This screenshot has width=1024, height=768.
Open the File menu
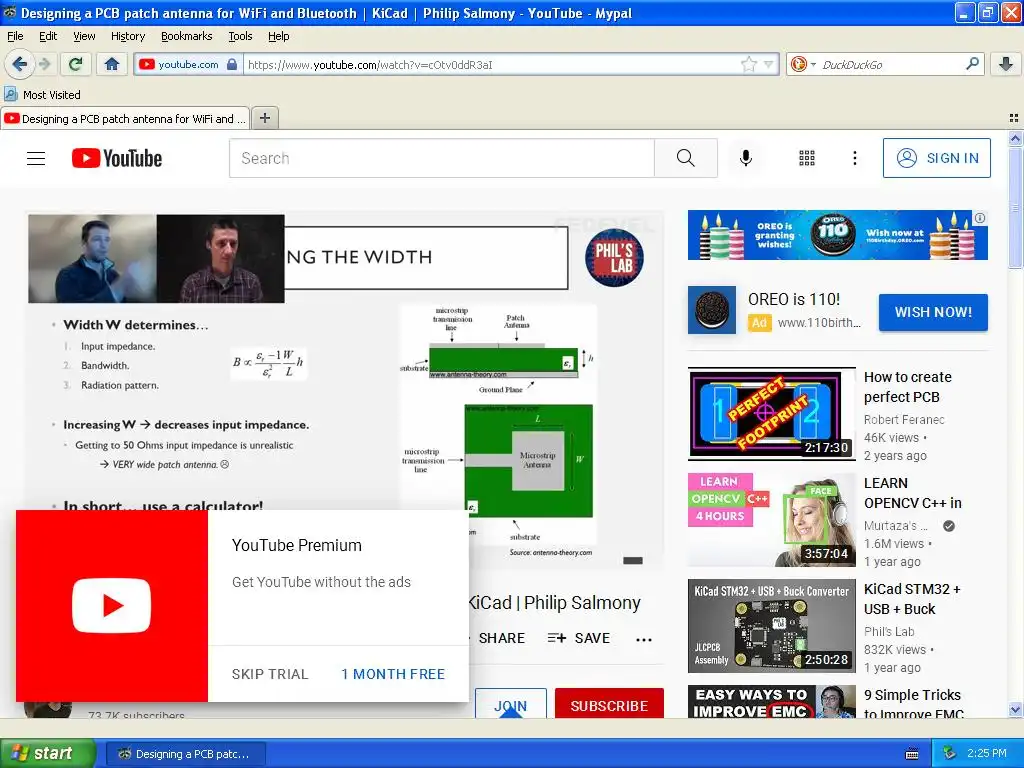15,36
